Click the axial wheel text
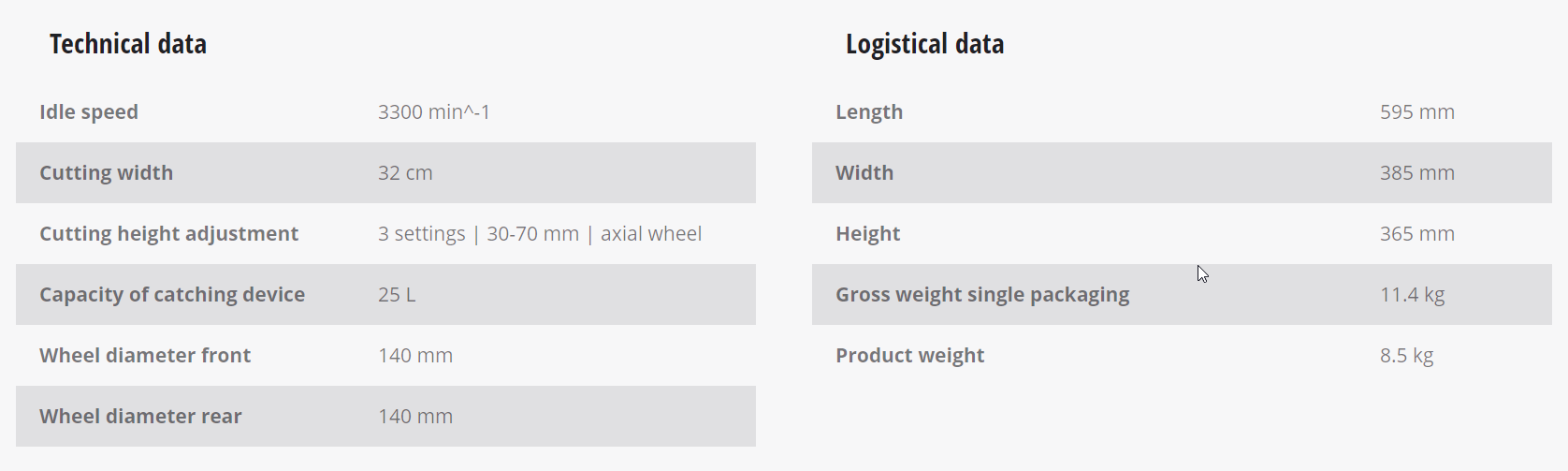Image resolution: width=1568 pixels, height=471 pixels. [651, 234]
